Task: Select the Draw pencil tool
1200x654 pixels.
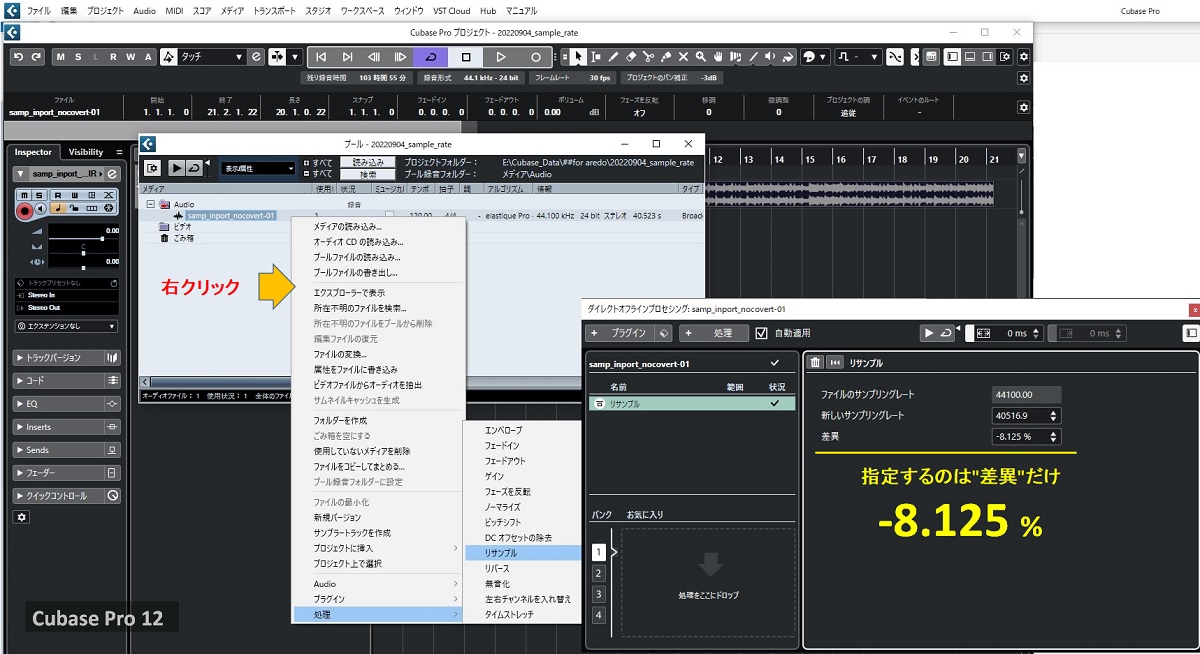Action: pyautogui.click(x=613, y=57)
